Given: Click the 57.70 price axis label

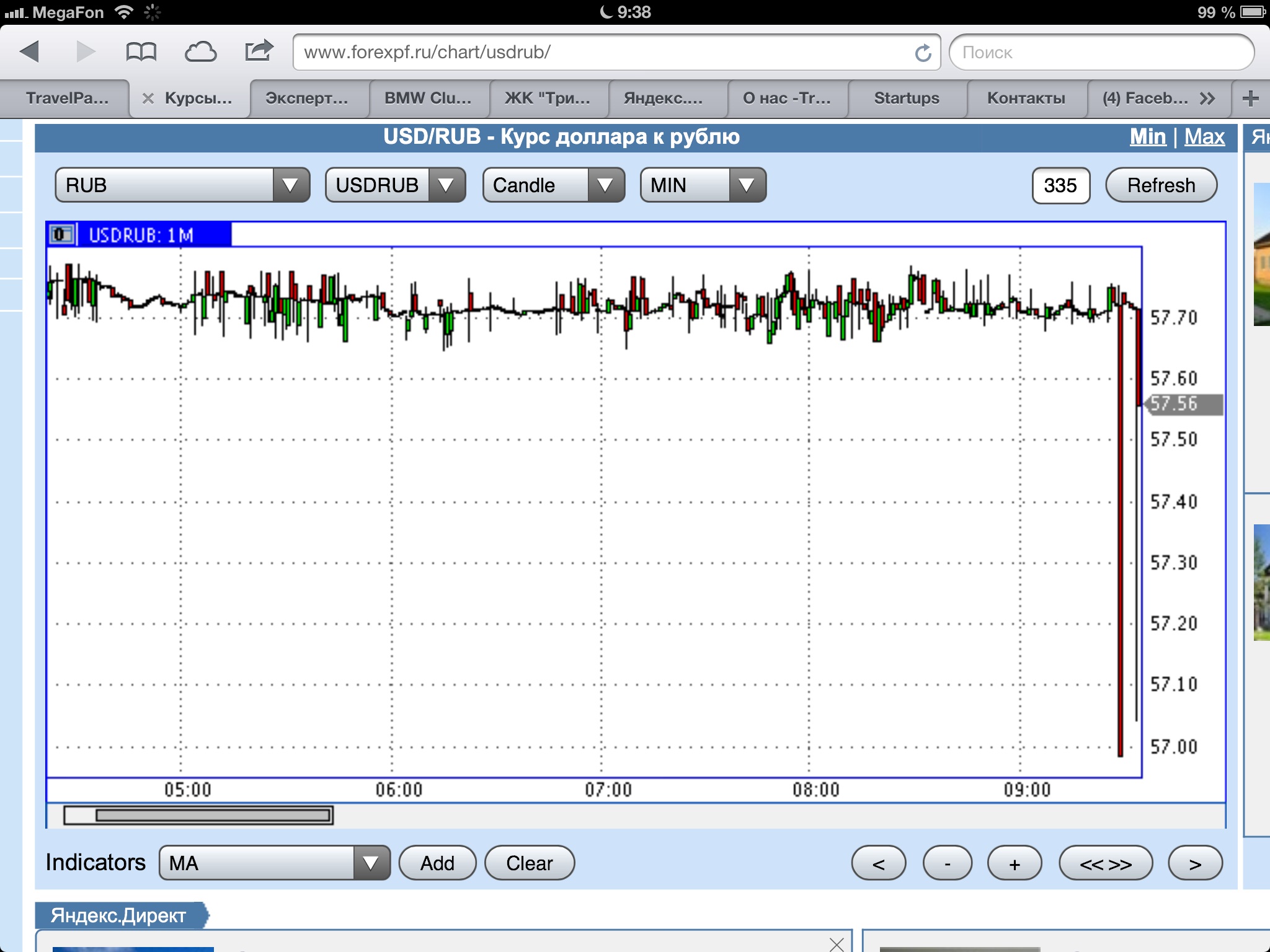Looking at the screenshot, I should pyautogui.click(x=1174, y=318).
